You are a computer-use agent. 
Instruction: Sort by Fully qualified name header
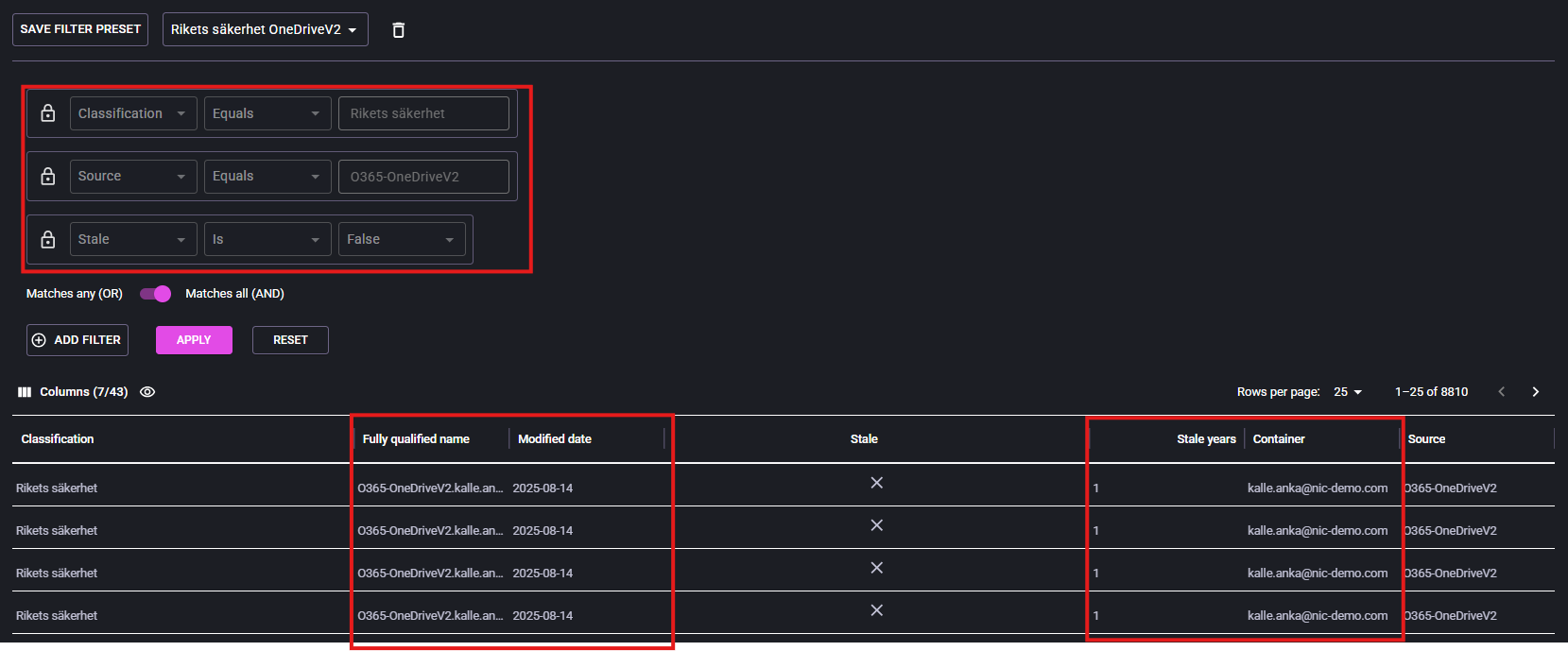[416, 439]
